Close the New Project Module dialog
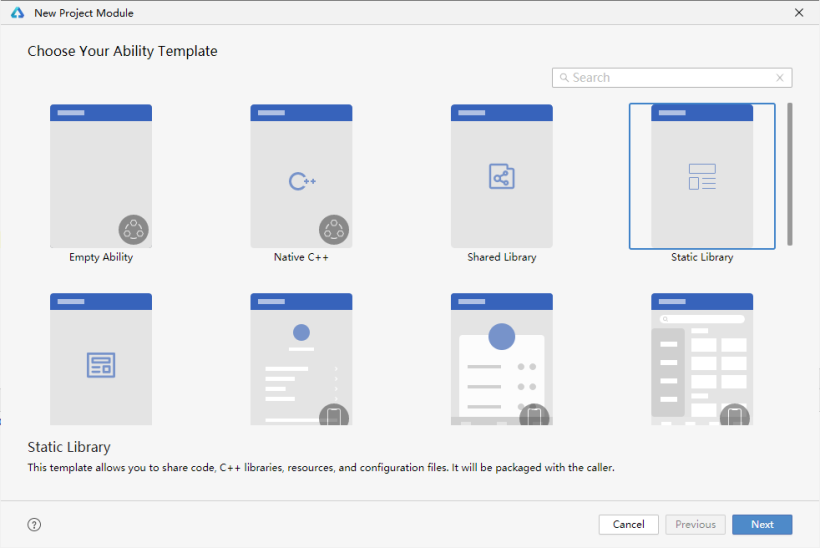This screenshot has width=820, height=548. [x=799, y=13]
